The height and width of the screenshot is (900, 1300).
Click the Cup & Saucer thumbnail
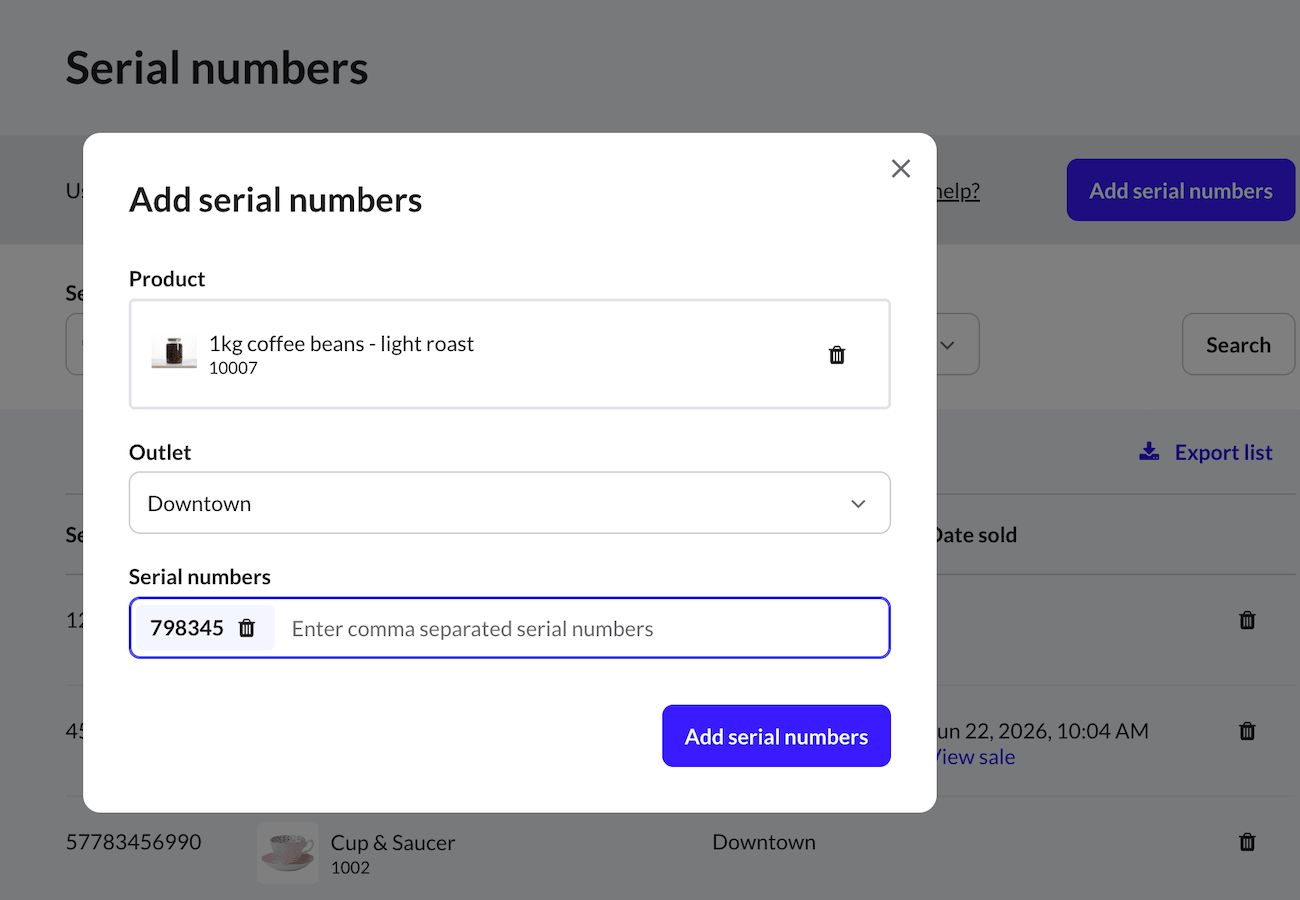(x=288, y=853)
